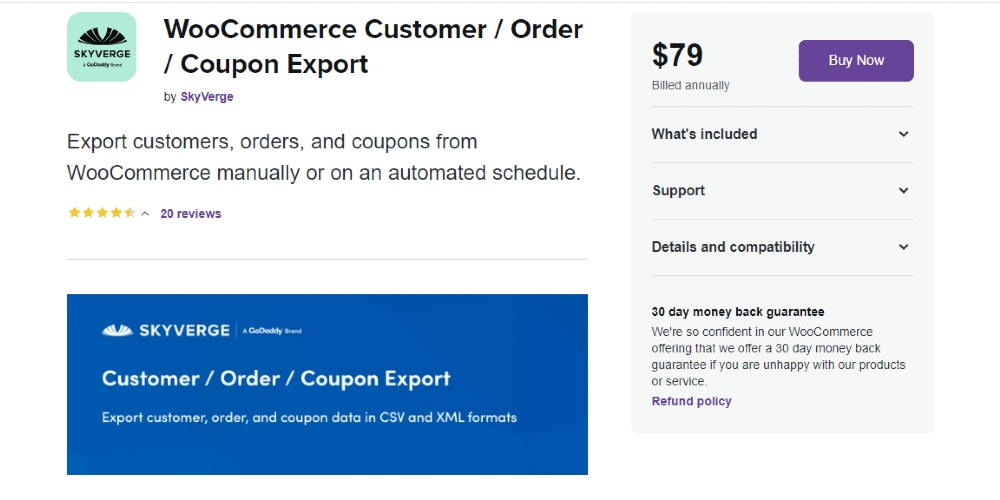Screen dimensions: 1000x500
Task: Click the blue Customer / Order / Coupon Export banner
Action: tap(327, 384)
